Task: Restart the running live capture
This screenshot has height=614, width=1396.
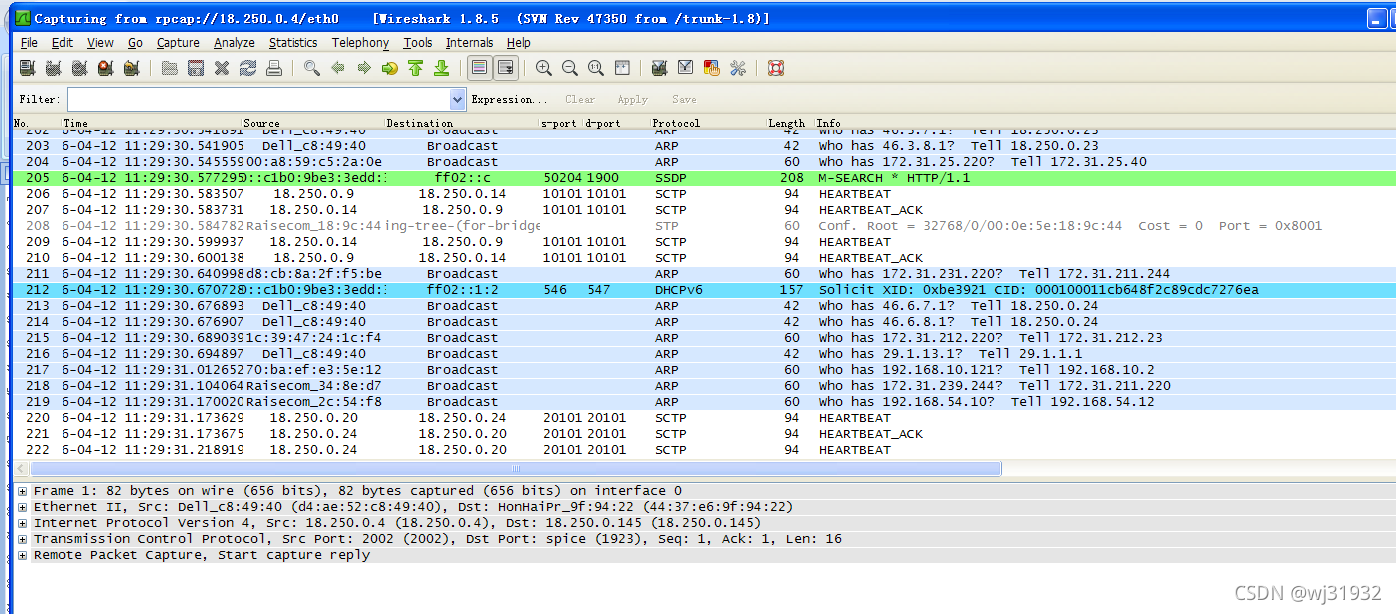Action: pyautogui.click(x=131, y=68)
